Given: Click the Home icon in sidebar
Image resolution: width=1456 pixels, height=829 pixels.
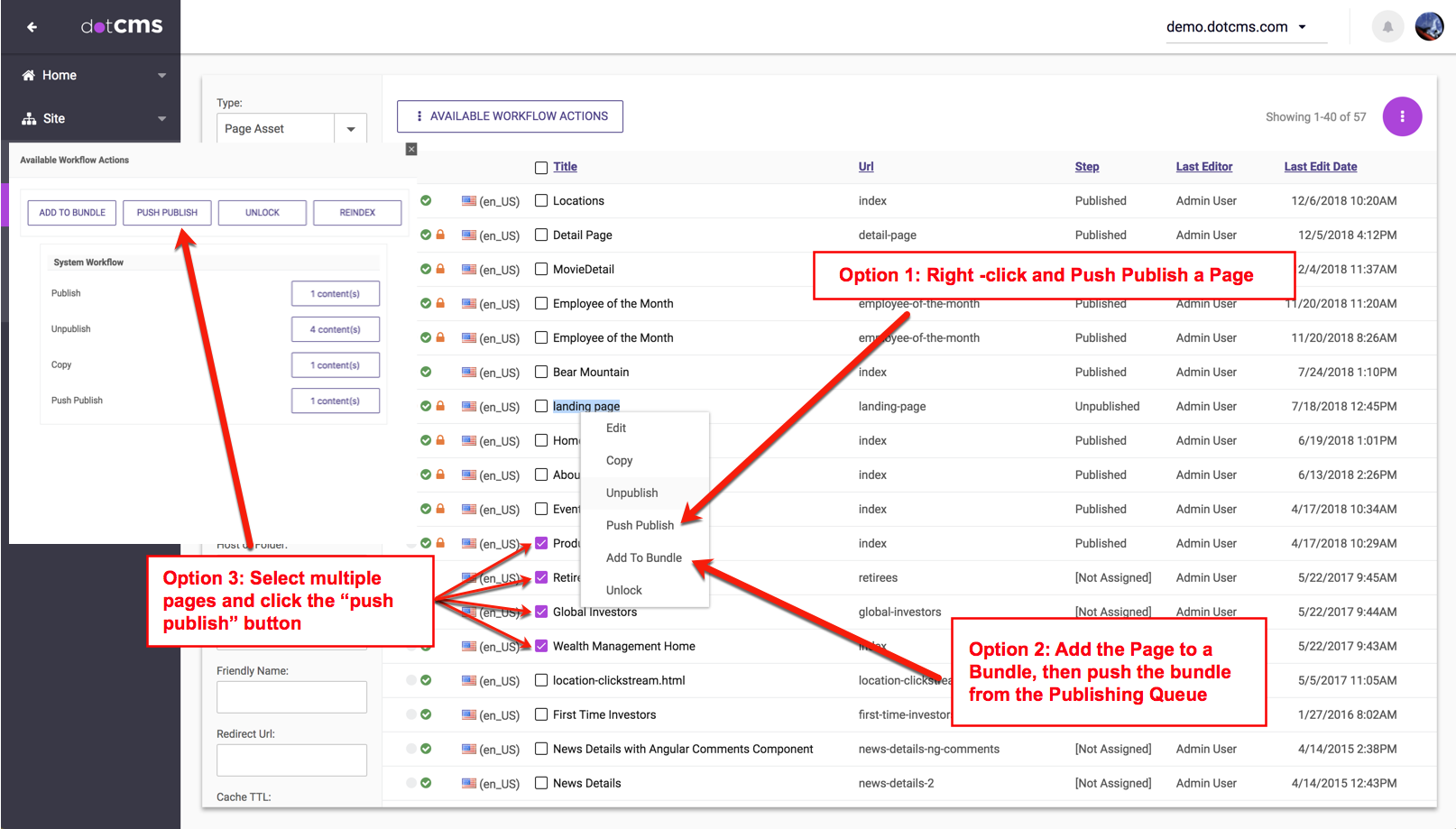Looking at the screenshot, I should pos(29,76).
